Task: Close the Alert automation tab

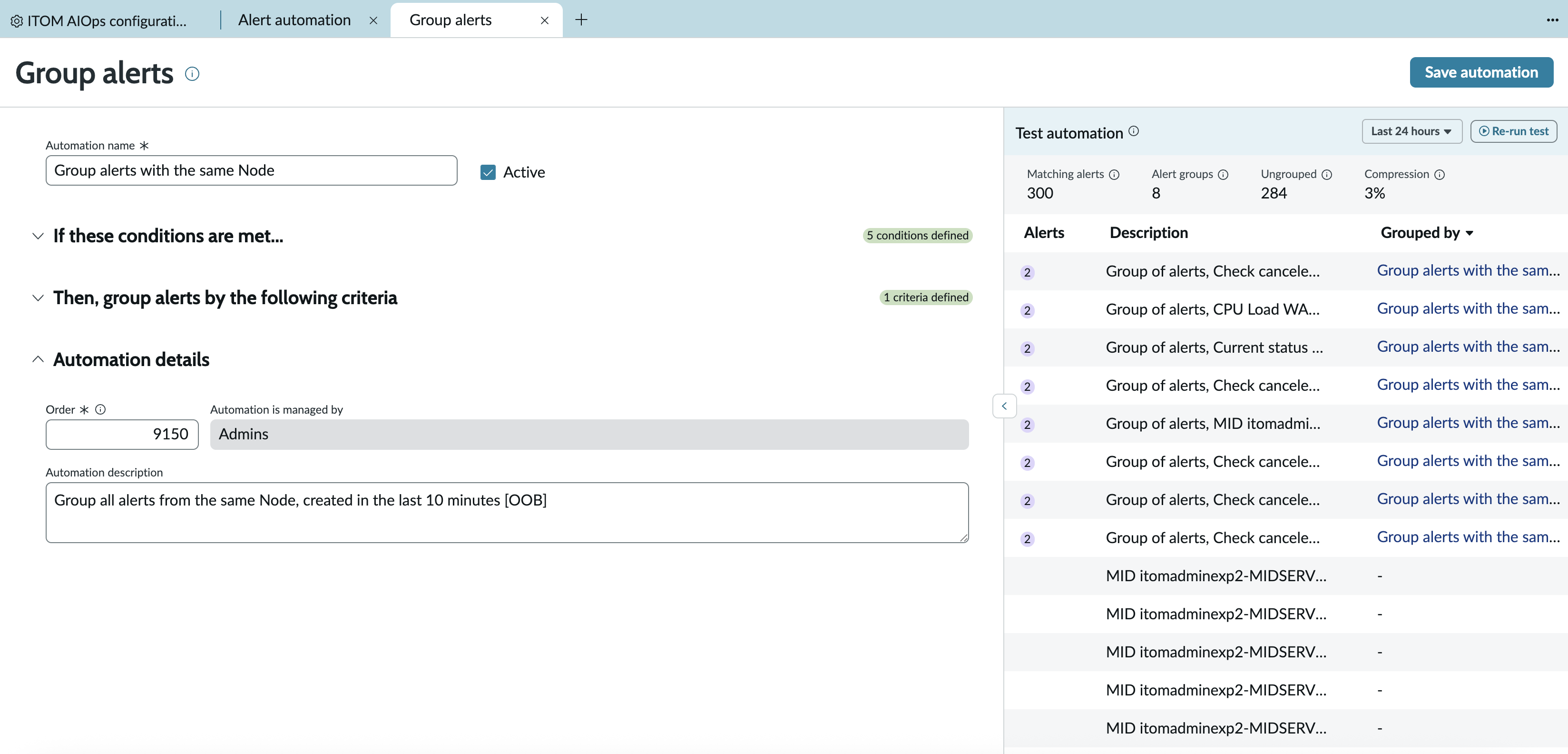Action: tap(373, 21)
